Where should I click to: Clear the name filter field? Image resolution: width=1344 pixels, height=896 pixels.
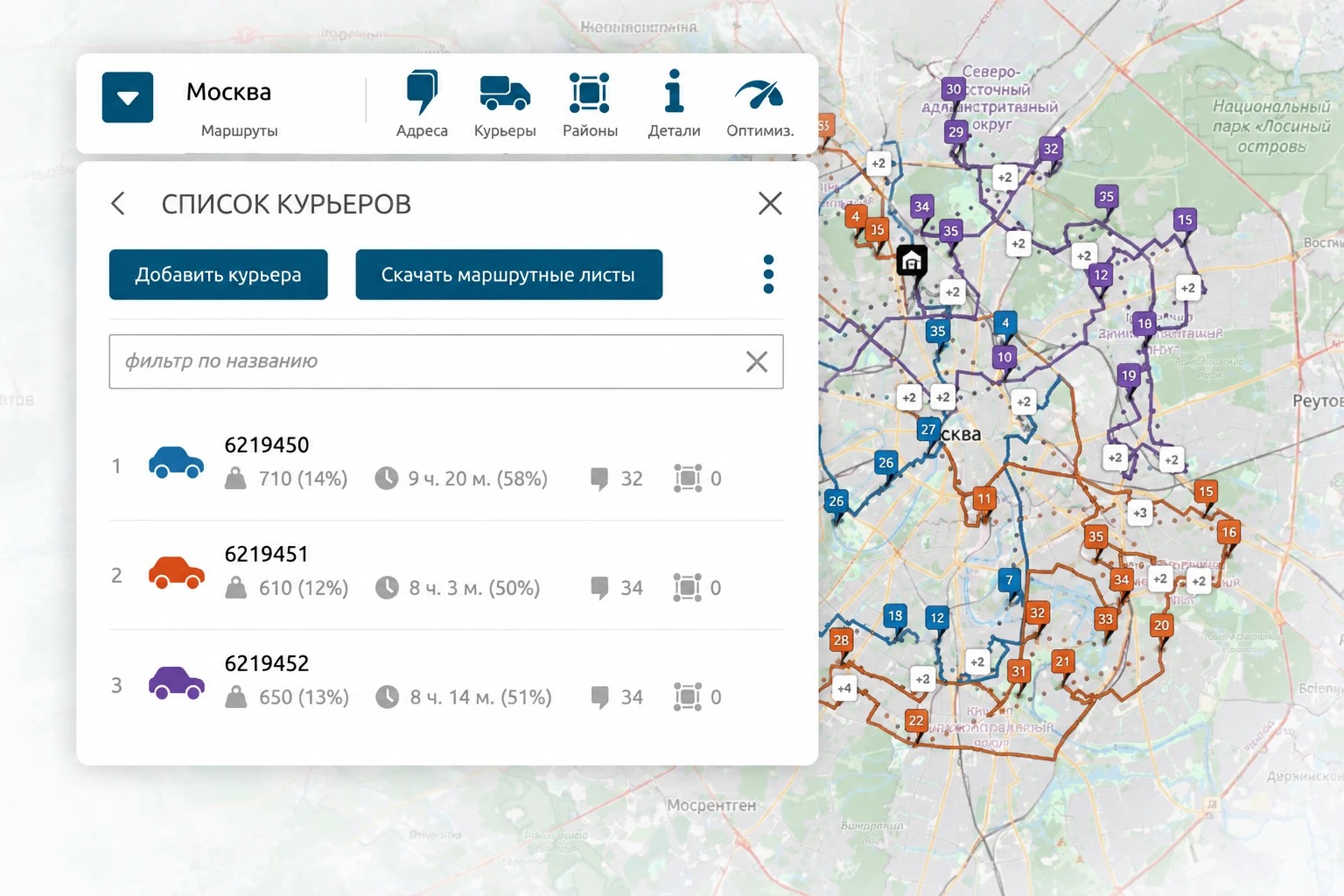757,361
